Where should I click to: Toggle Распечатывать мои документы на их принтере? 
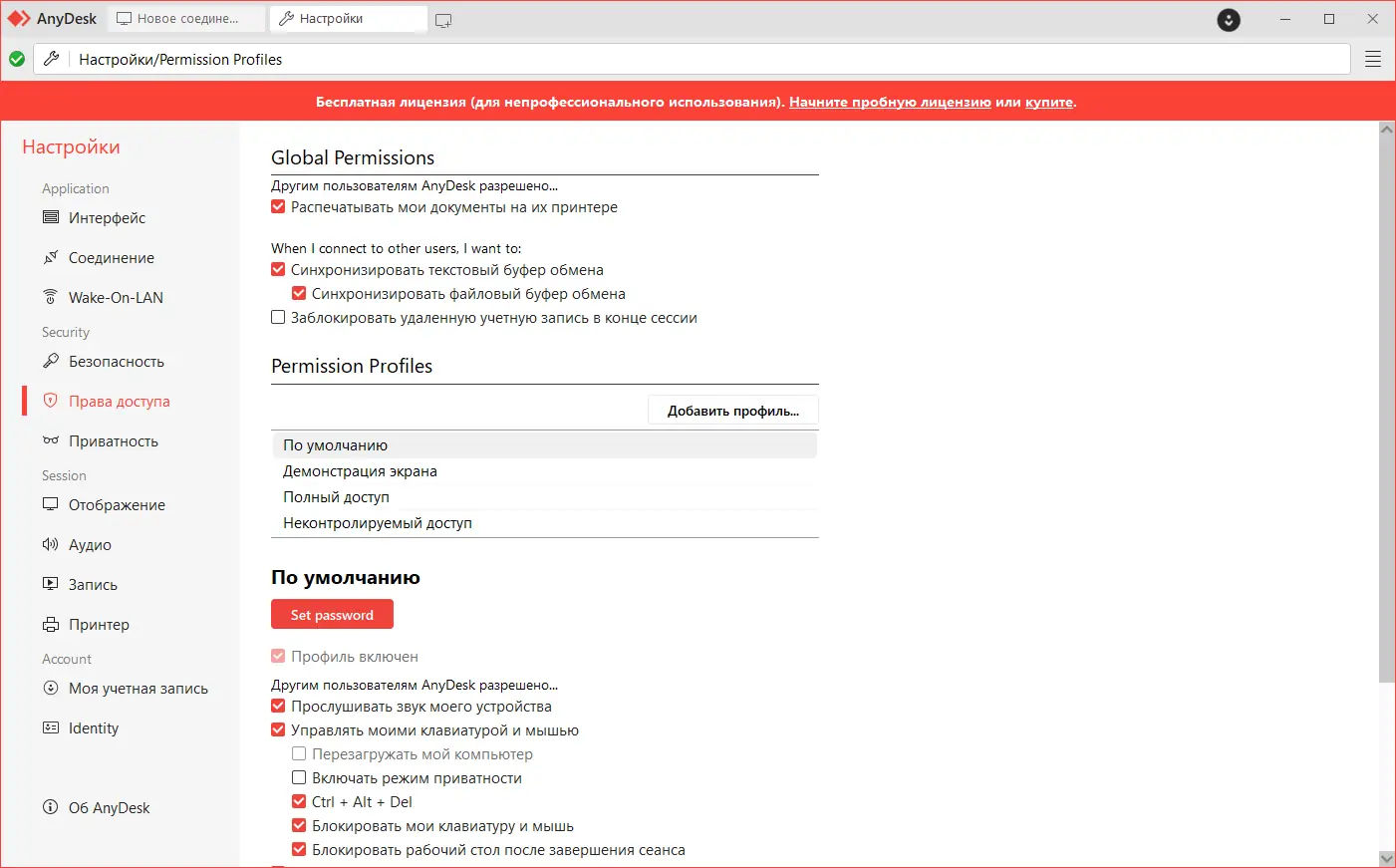click(278, 207)
